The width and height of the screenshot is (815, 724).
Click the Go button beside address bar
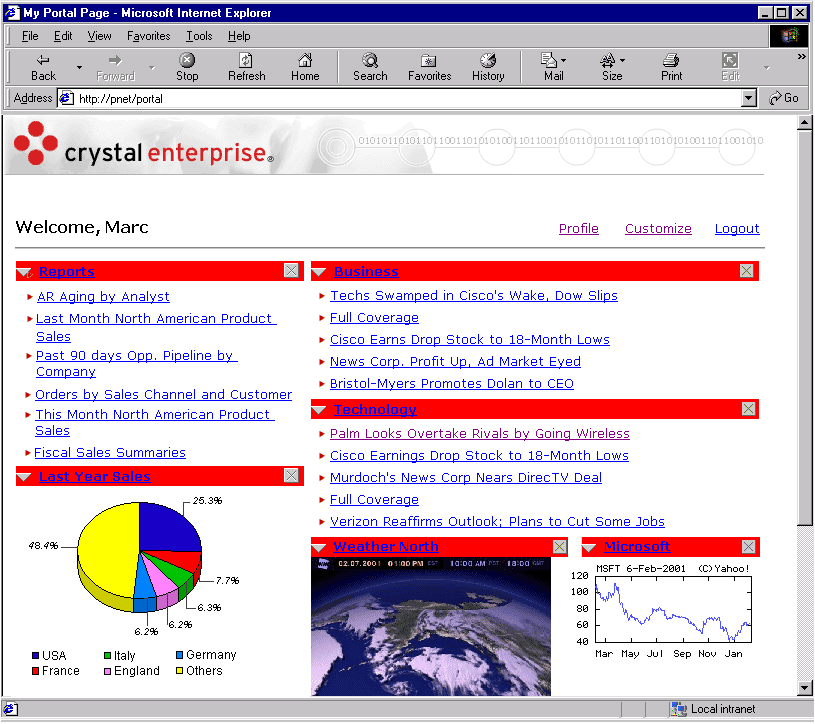coord(784,98)
